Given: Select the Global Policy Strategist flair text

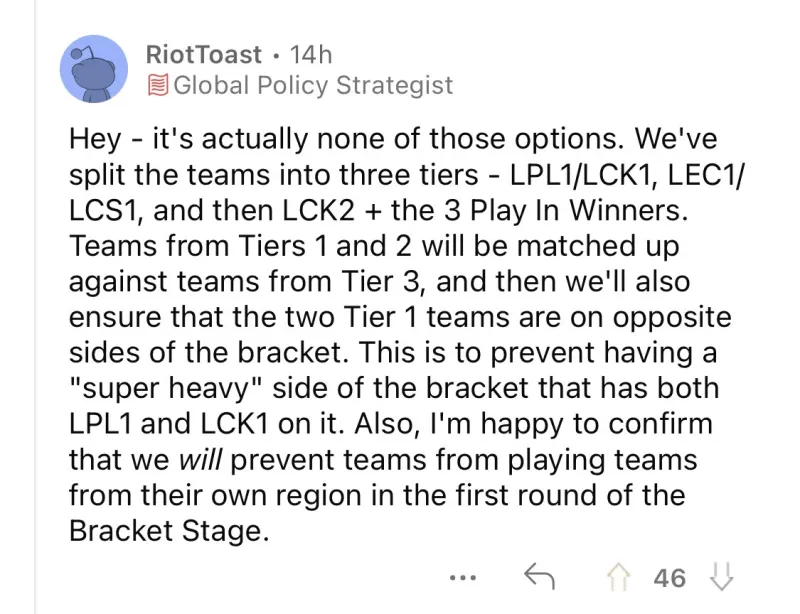Looking at the screenshot, I should (313, 85).
